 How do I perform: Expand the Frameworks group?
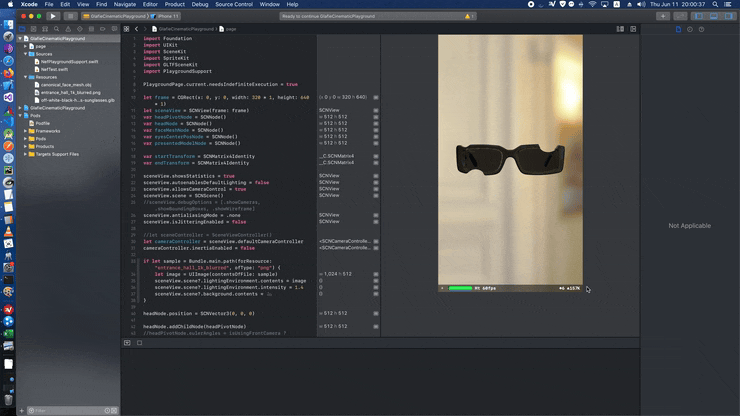pyautogui.click(x=26, y=131)
